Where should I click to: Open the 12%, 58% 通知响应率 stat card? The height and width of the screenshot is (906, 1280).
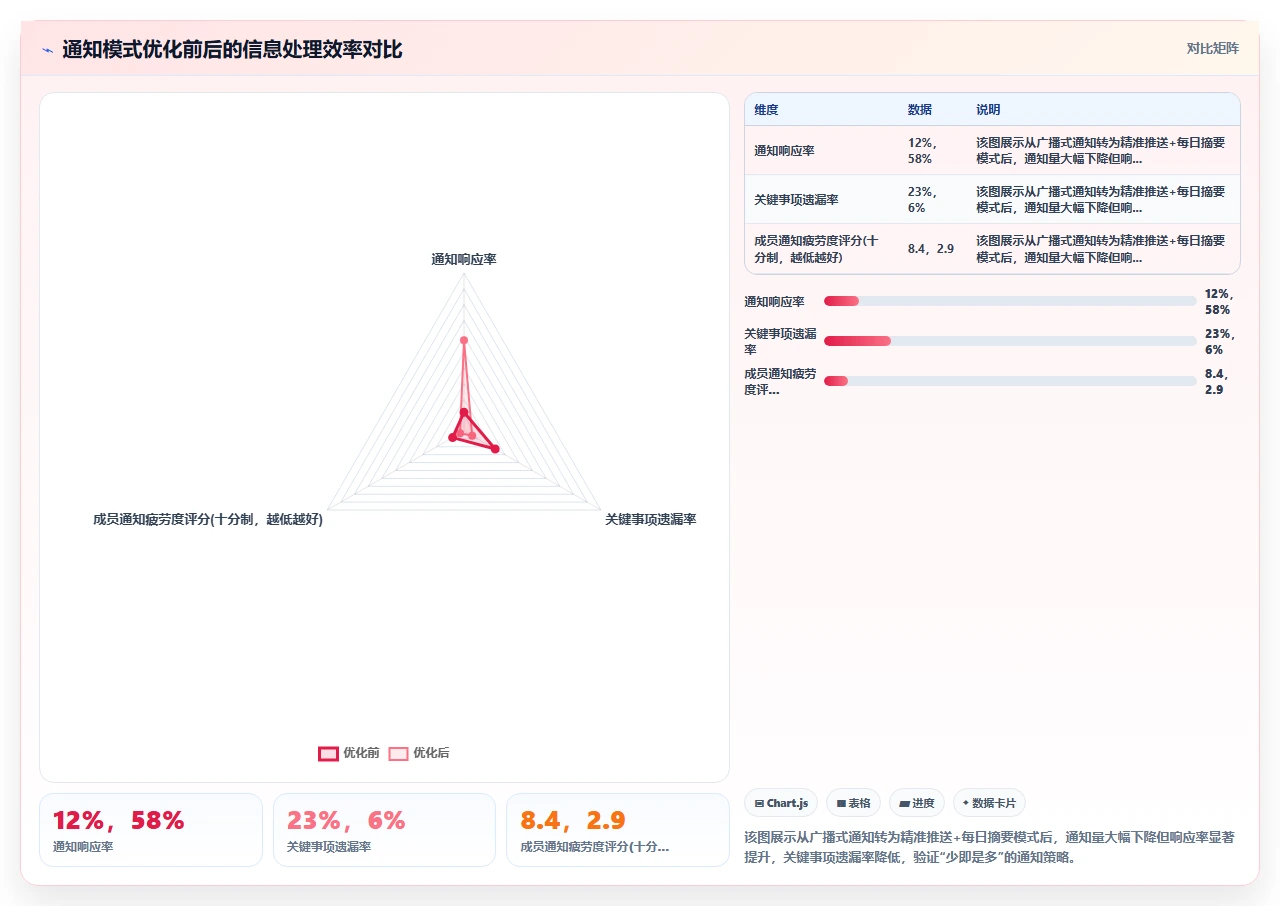(151, 830)
